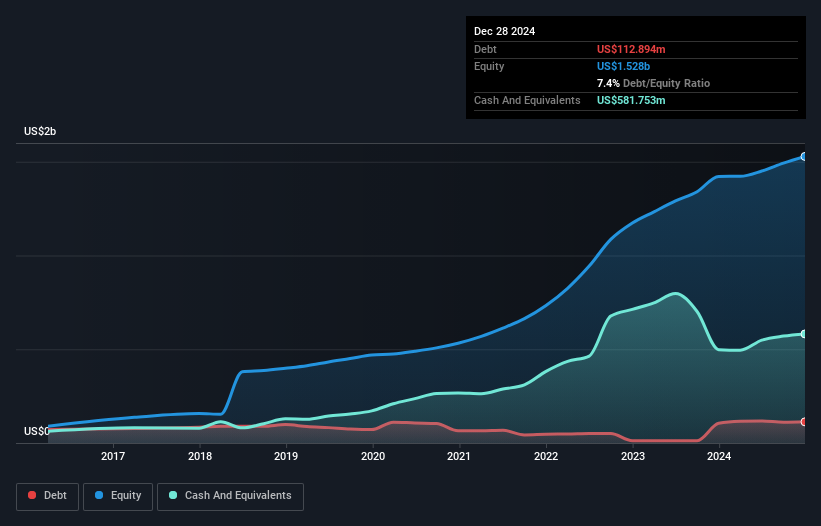The height and width of the screenshot is (526, 821).
Task: Click the US$2b y-axis label
Action: pyautogui.click(x=40, y=131)
